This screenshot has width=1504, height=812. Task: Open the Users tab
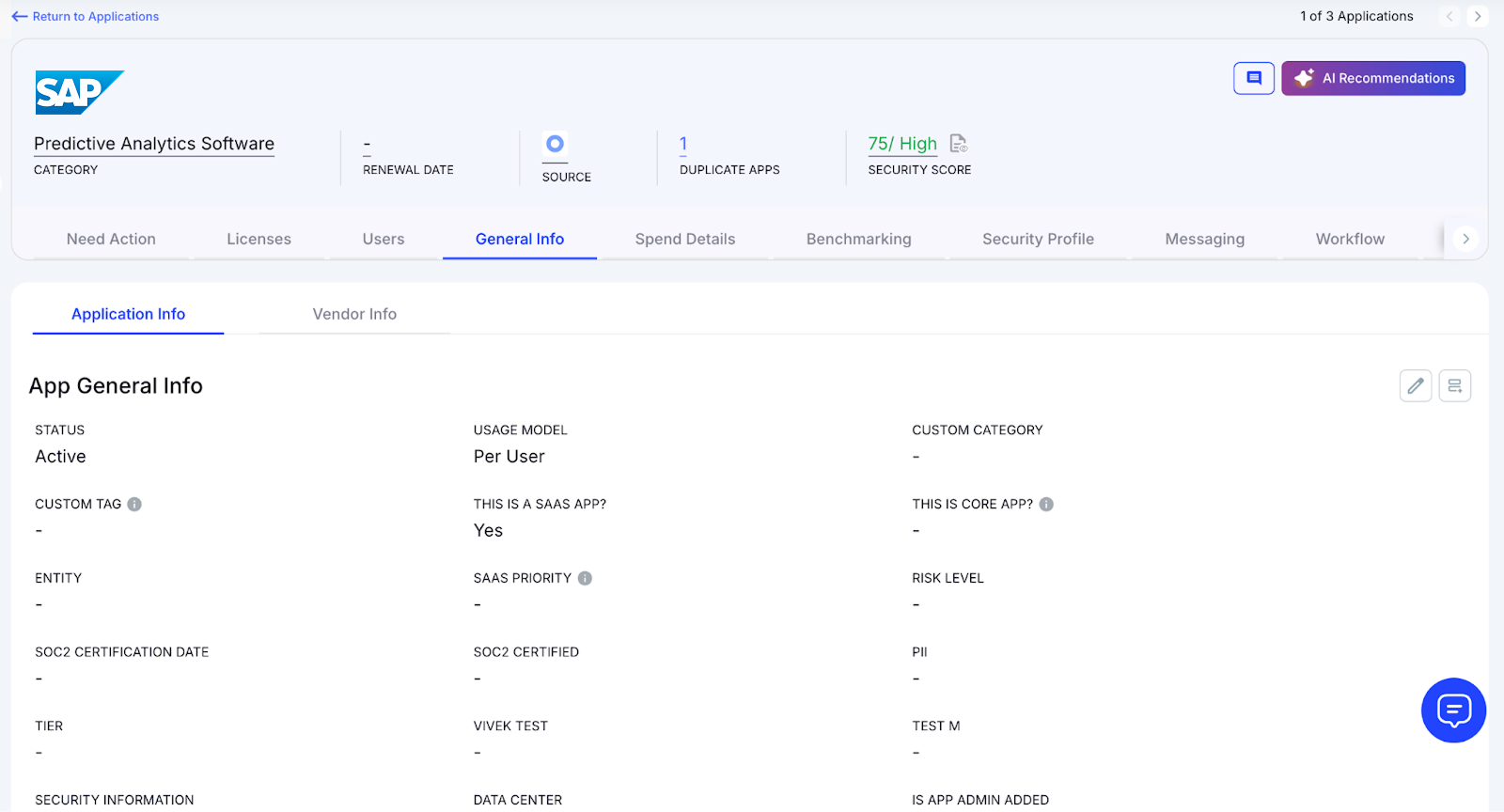(384, 239)
